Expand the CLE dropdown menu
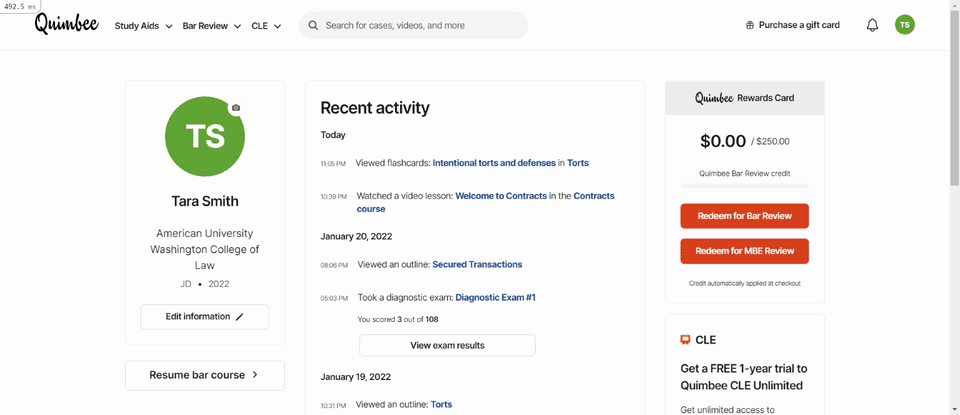The image size is (960, 415). [x=266, y=26]
